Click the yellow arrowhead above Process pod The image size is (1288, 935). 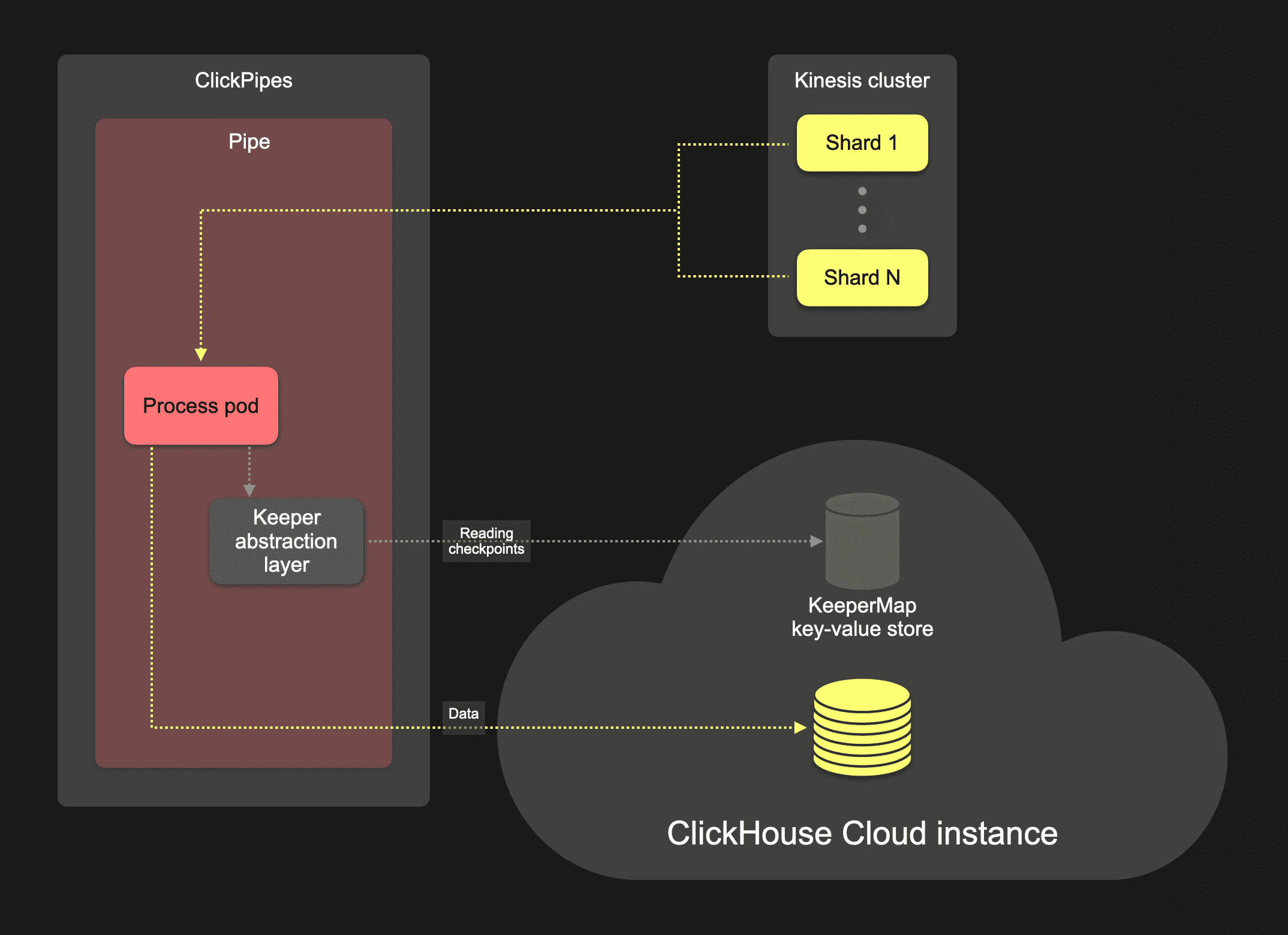coord(201,354)
